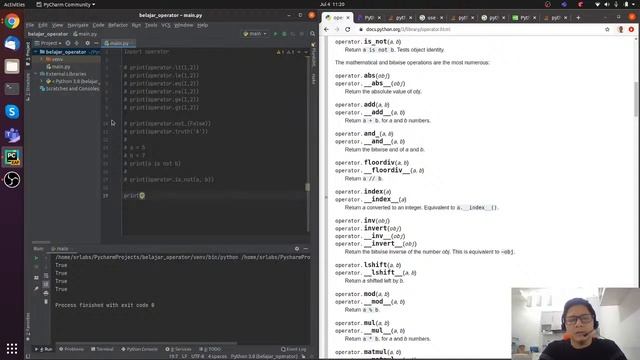Collapse the belajar_operator project root
Viewport: 640px width, 360px height.
pos(36,52)
